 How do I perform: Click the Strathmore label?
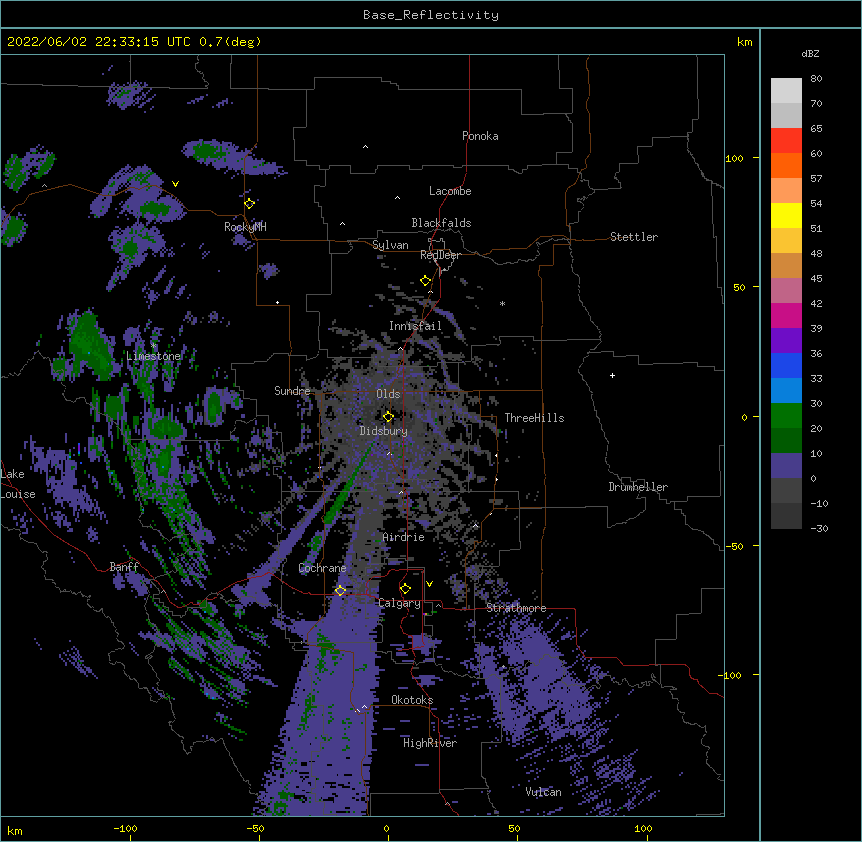(x=516, y=608)
